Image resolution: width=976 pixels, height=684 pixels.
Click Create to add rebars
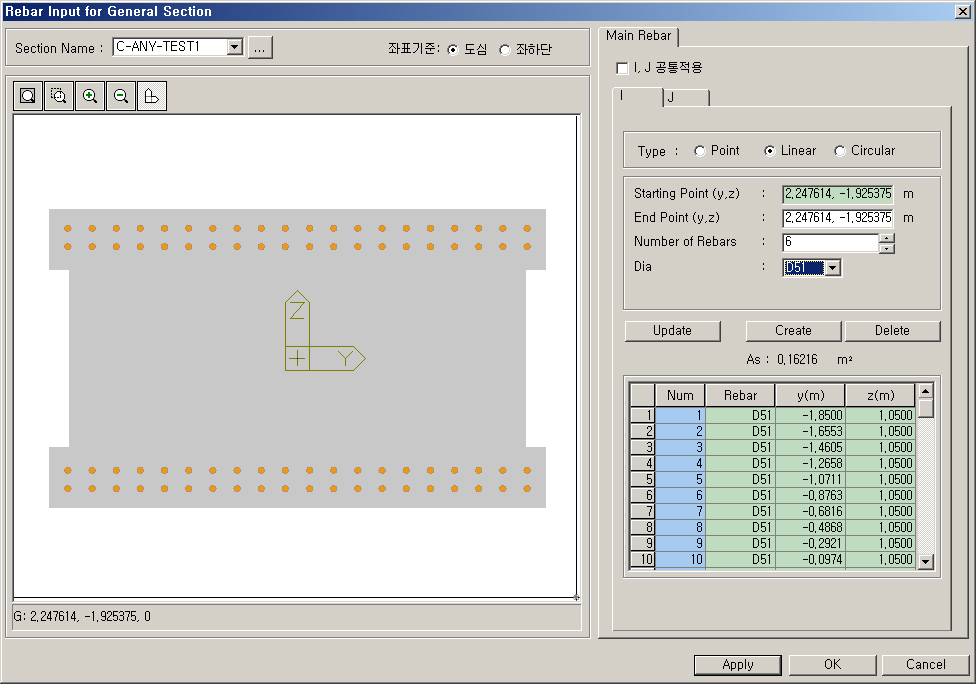pos(793,330)
